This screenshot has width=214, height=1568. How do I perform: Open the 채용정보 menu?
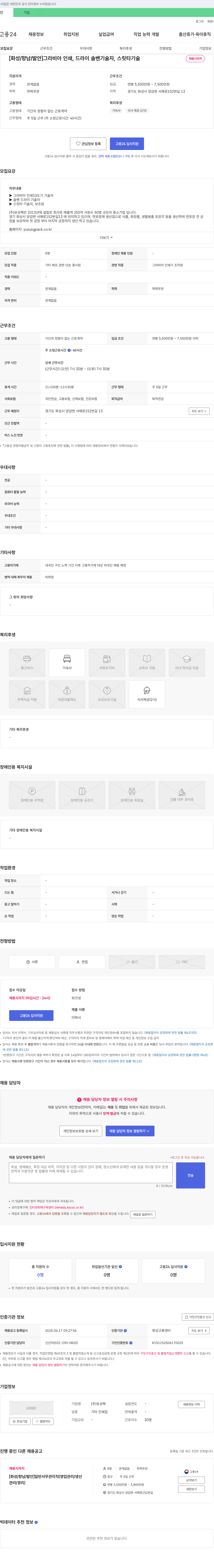click(x=36, y=34)
